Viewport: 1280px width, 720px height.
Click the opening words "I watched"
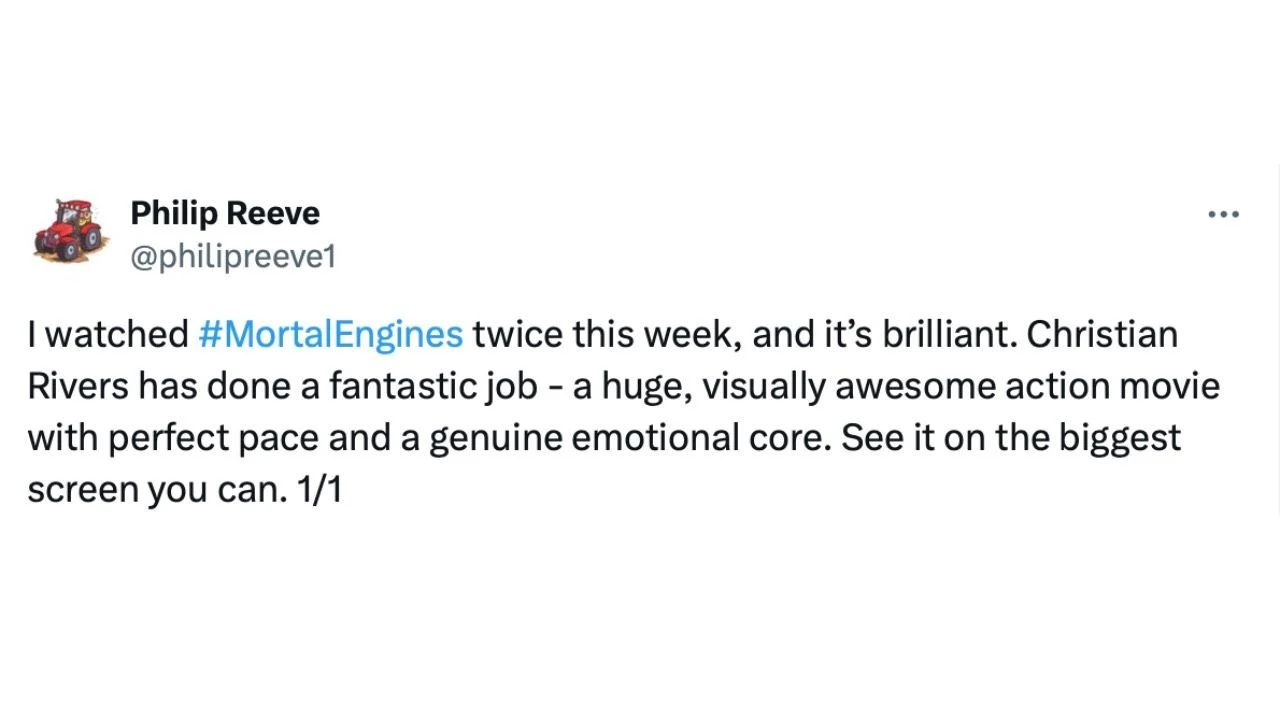108,334
